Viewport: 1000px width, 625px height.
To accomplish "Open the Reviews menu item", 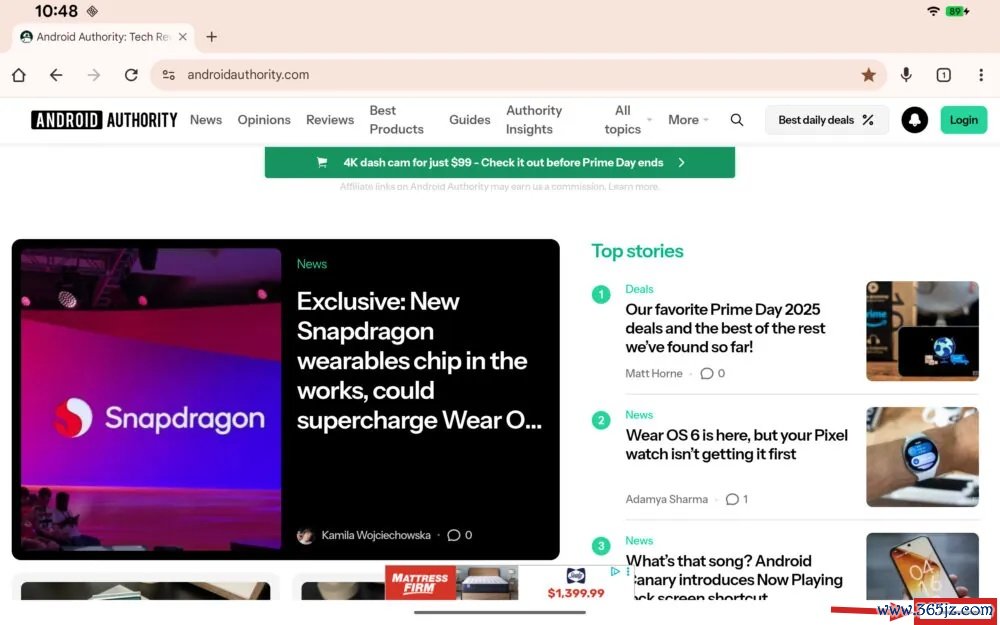I will 330,120.
